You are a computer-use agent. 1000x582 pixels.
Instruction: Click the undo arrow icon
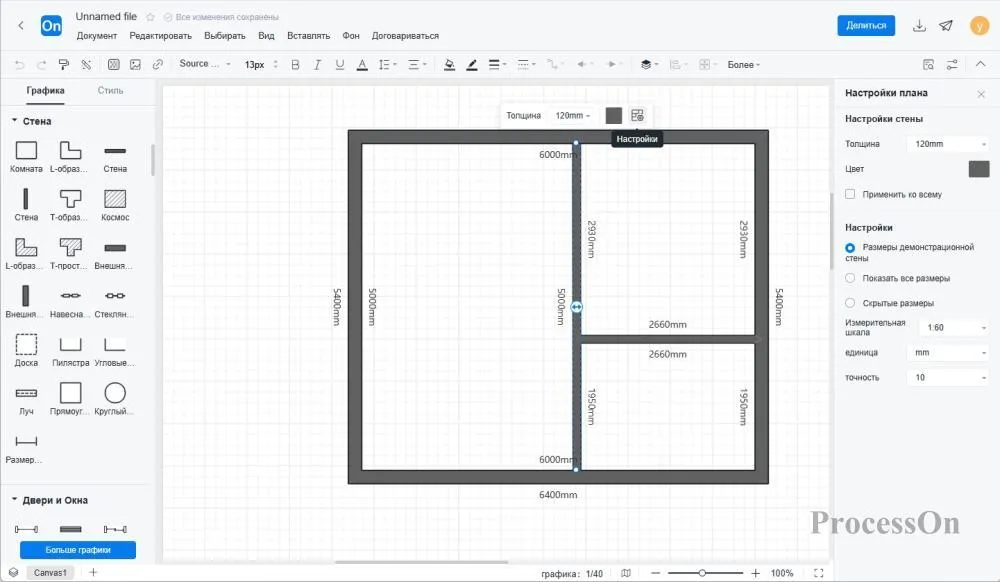tap(19, 64)
